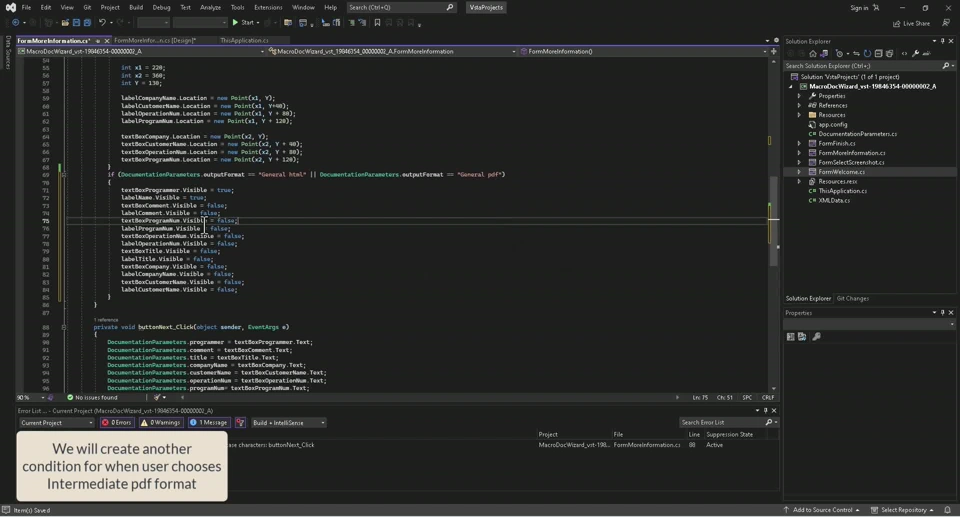The height and width of the screenshot is (517, 960).
Task: Click the VstaProjects solution name button
Action: [486, 7]
